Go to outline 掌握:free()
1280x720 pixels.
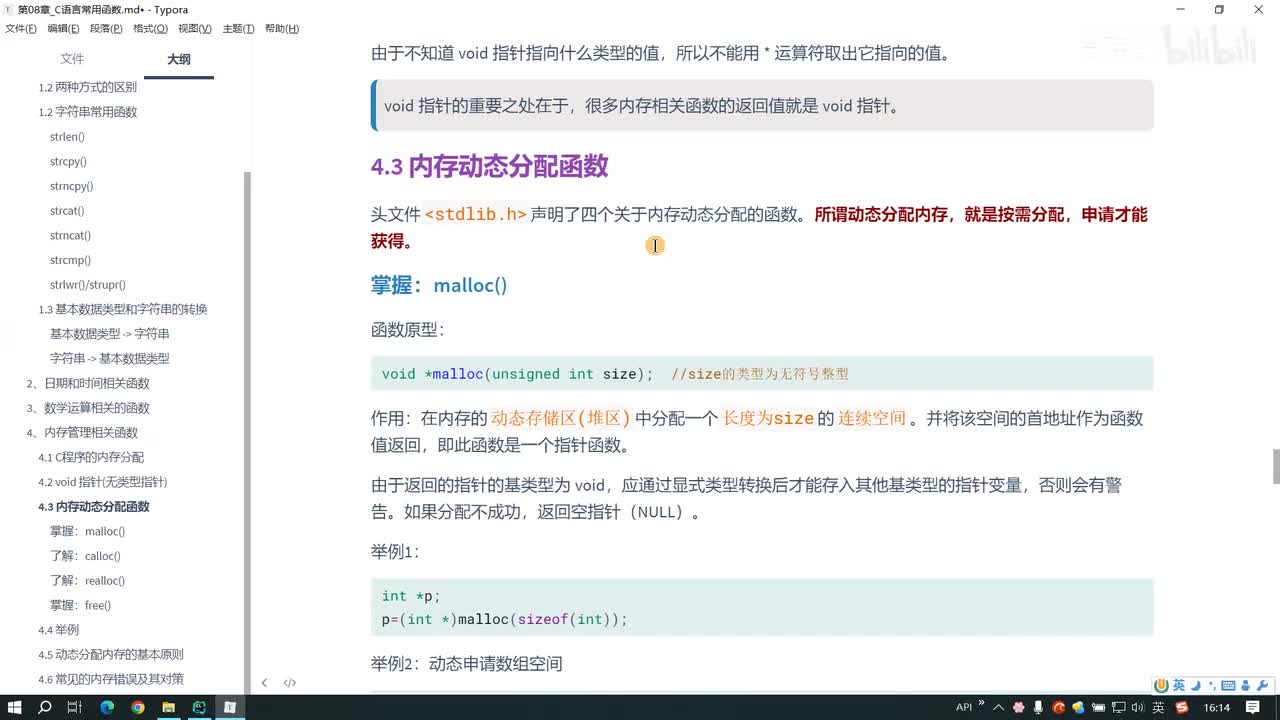click(x=80, y=605)
